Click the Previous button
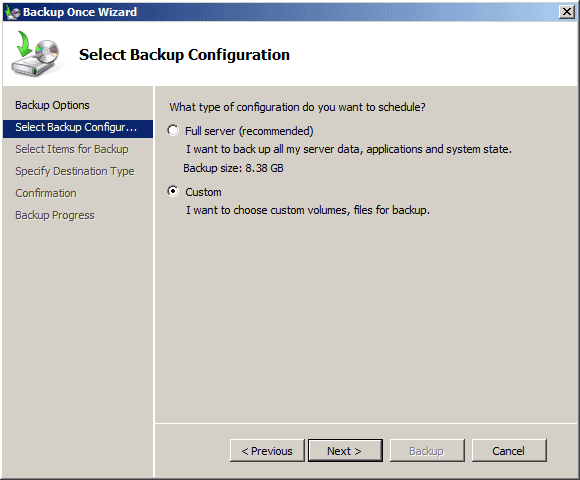This screenshot has width=580, height=480. coord(267,451)
